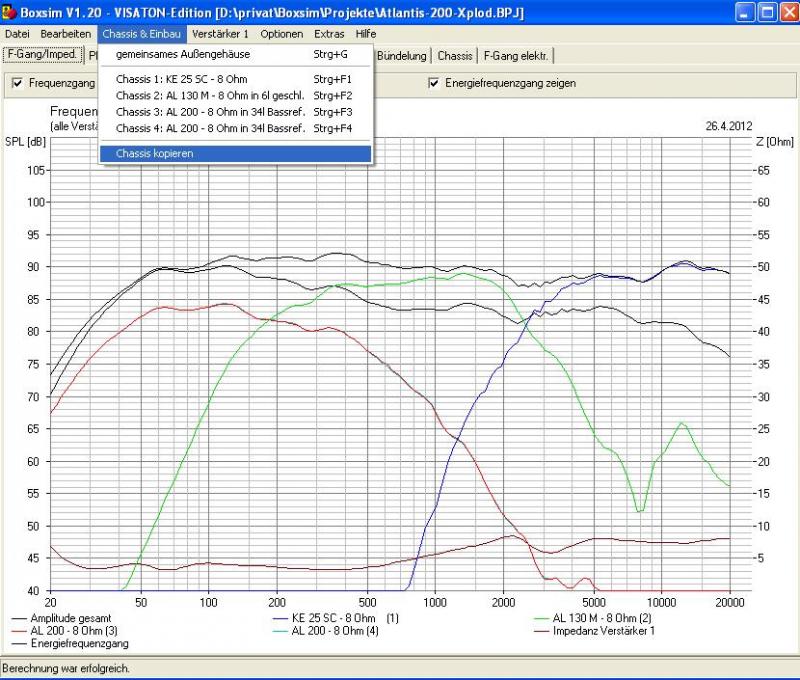Open the Hilfe menu

[366, 34]
